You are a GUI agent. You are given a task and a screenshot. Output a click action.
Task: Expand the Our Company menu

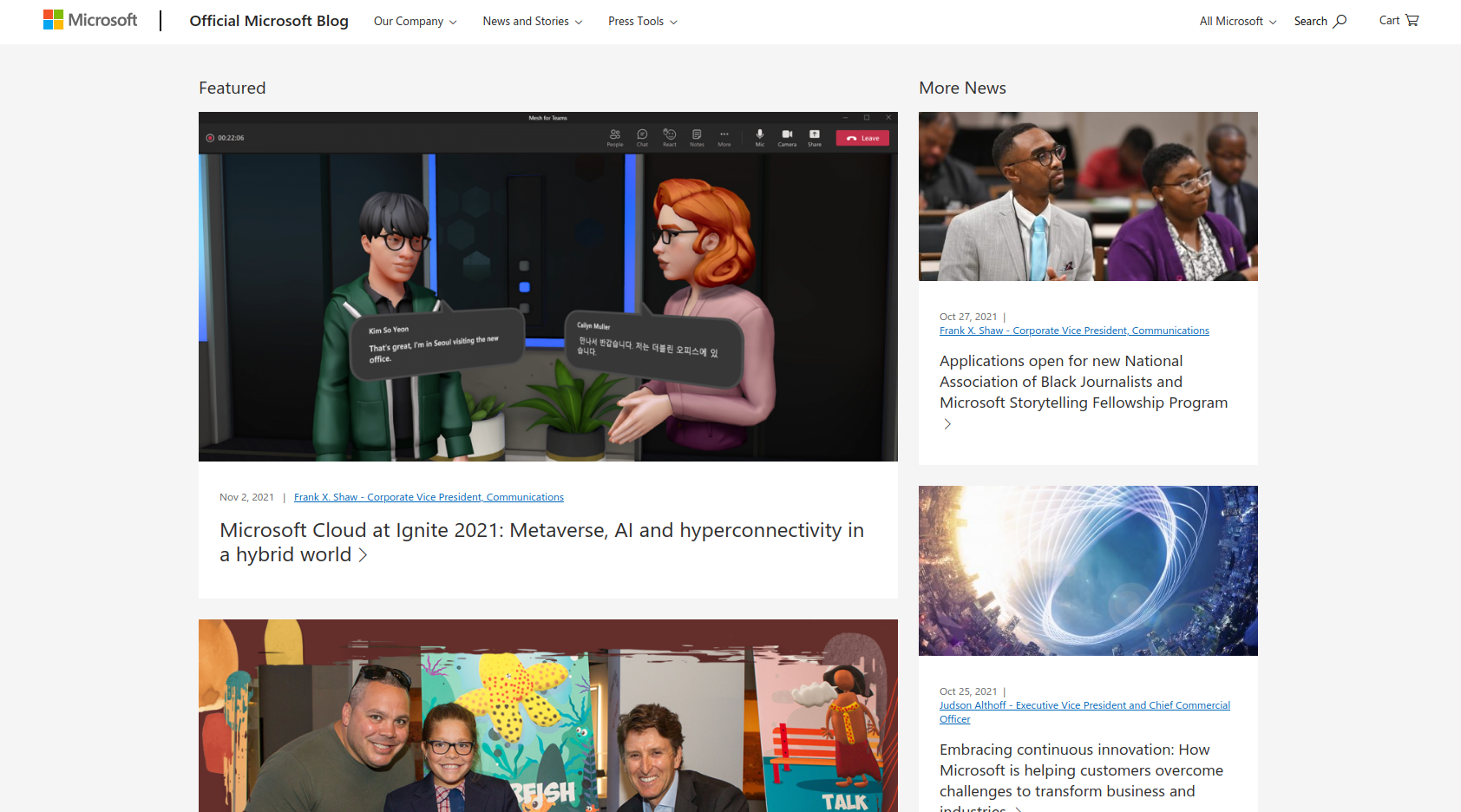pos(415,21)
